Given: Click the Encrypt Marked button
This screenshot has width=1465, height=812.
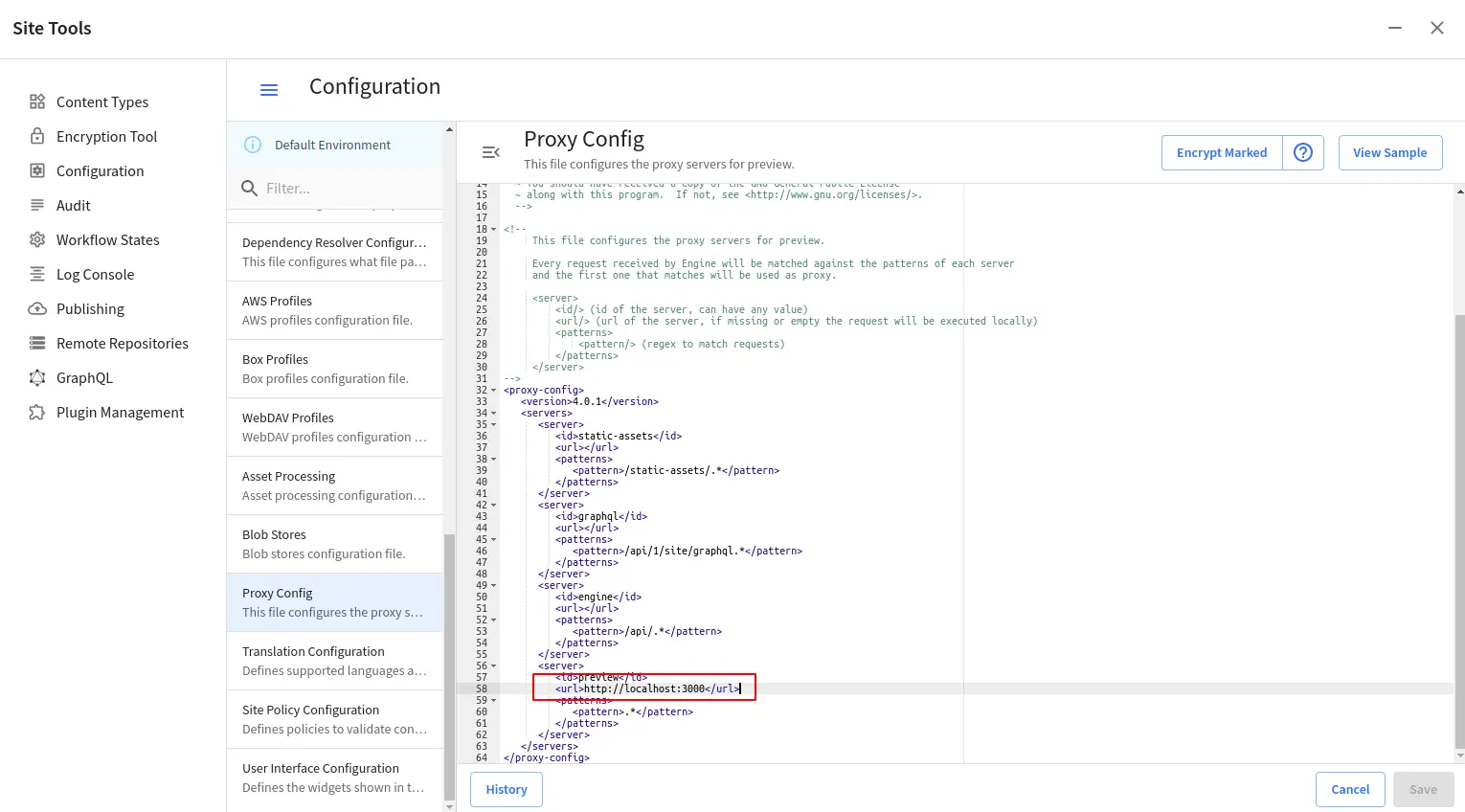Looking at the screenshot, I should click(1221, 152).
